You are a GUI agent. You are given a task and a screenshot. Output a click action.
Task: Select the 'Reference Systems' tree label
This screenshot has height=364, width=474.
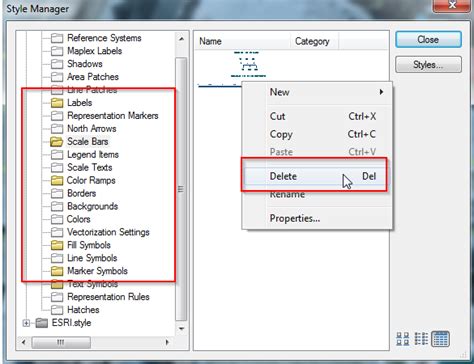click(104, 38)
